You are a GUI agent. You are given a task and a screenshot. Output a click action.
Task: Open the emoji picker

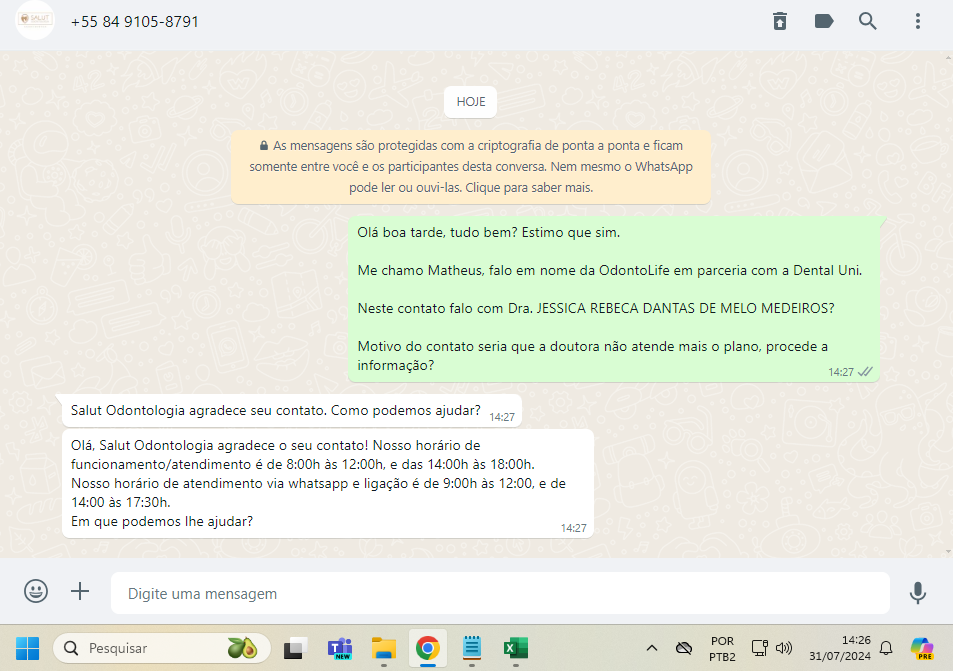coord(36,591)
